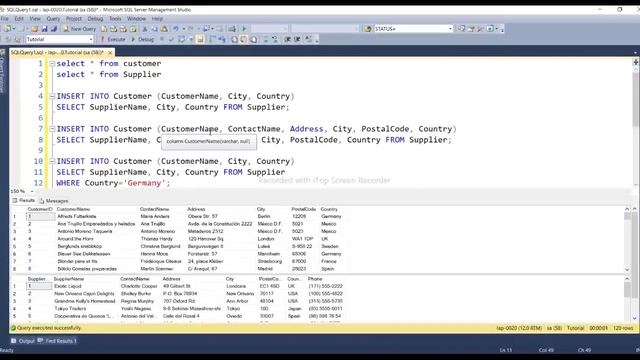Open the Project menu
This screenshot has width=640, height=360.
pyautogui.click(x=74, y=19)
